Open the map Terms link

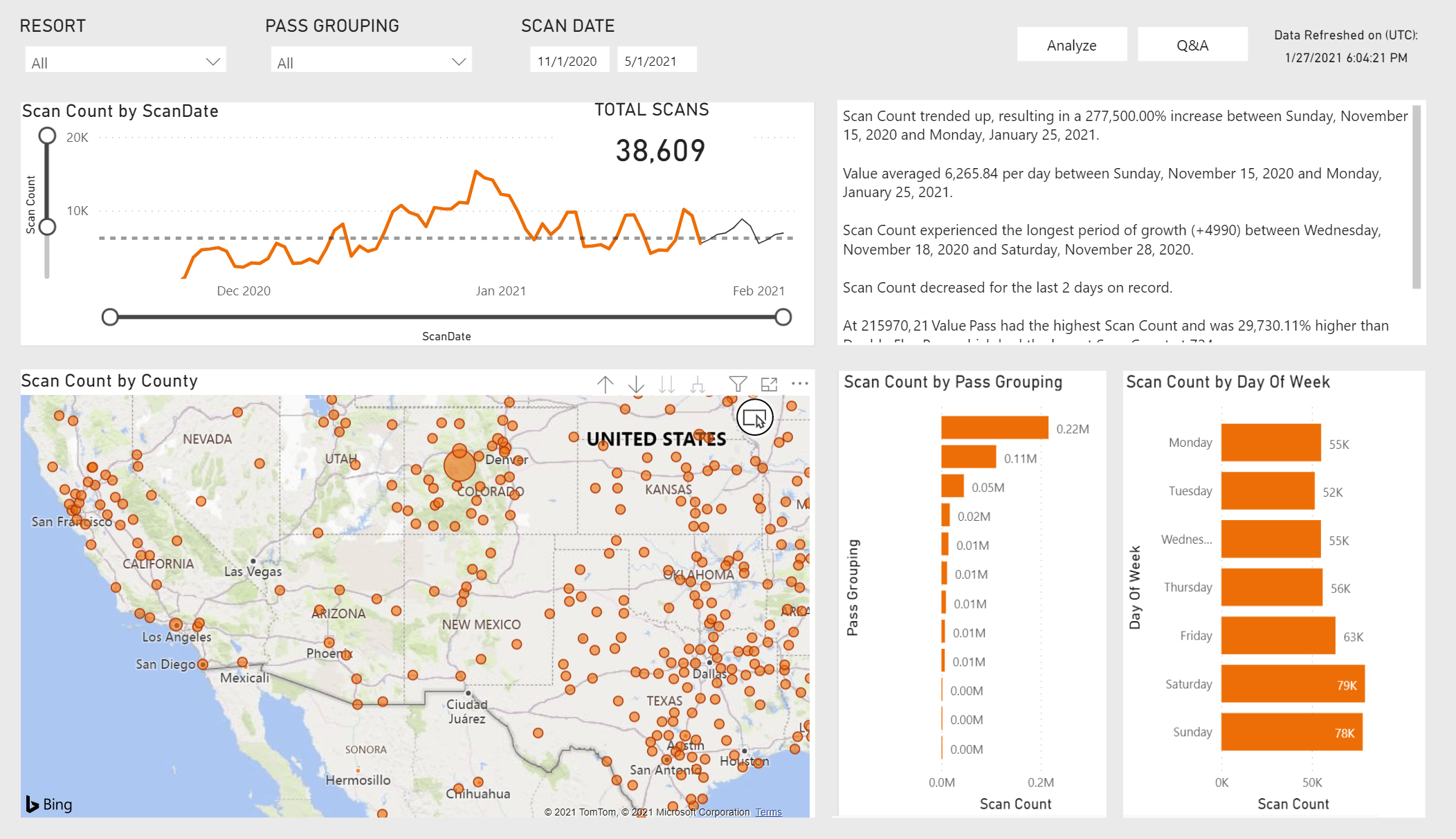pos(768,812)
